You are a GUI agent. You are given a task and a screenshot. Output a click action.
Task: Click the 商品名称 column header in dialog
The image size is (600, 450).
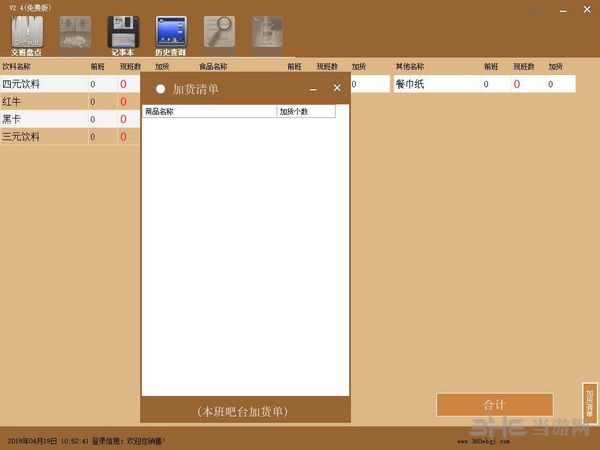(209, 112)
